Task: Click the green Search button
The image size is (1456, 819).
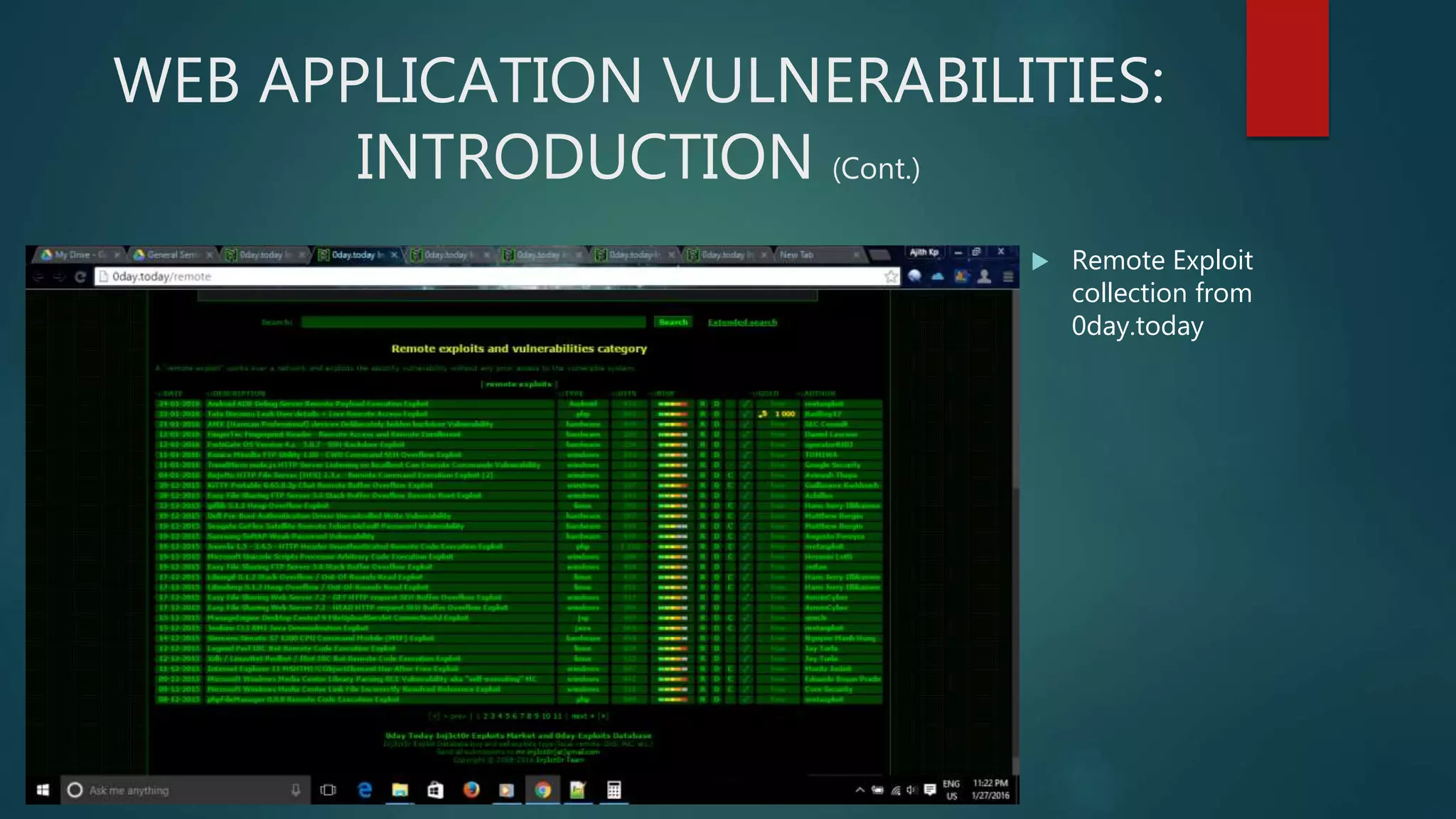Action: [x=673, y=322]
